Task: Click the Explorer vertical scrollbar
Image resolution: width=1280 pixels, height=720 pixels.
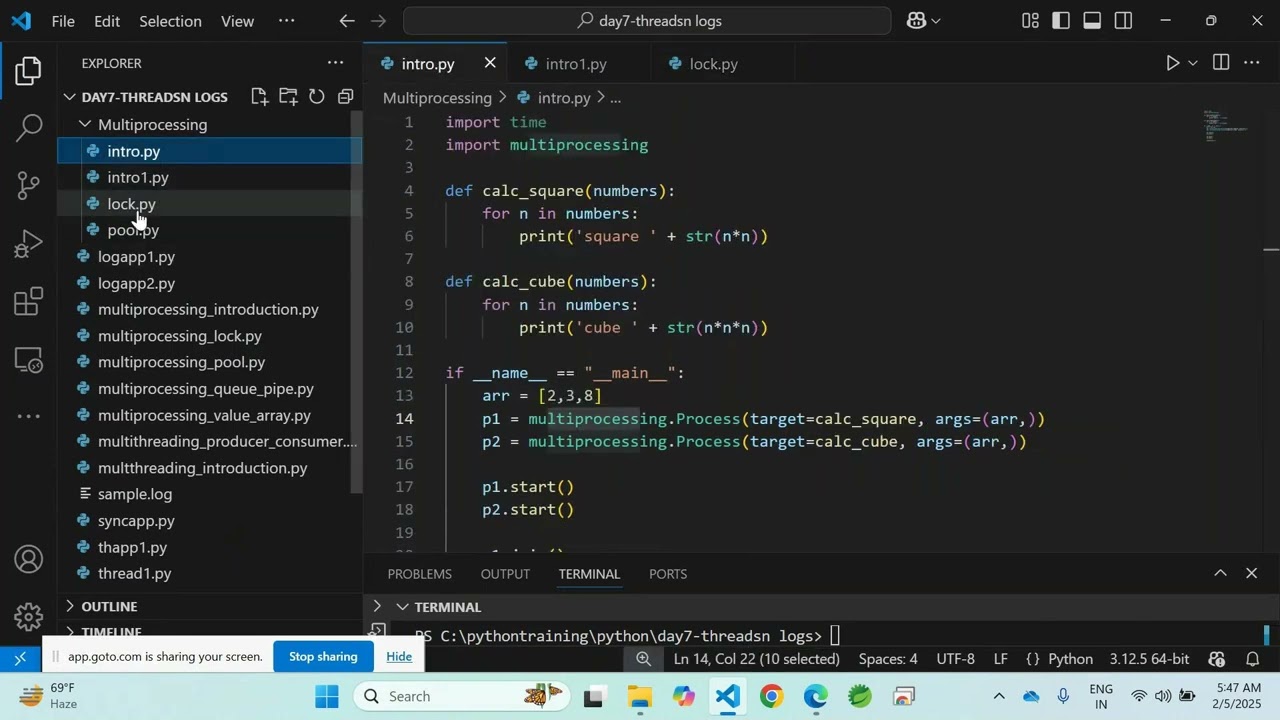Action: tap(356, 300)
